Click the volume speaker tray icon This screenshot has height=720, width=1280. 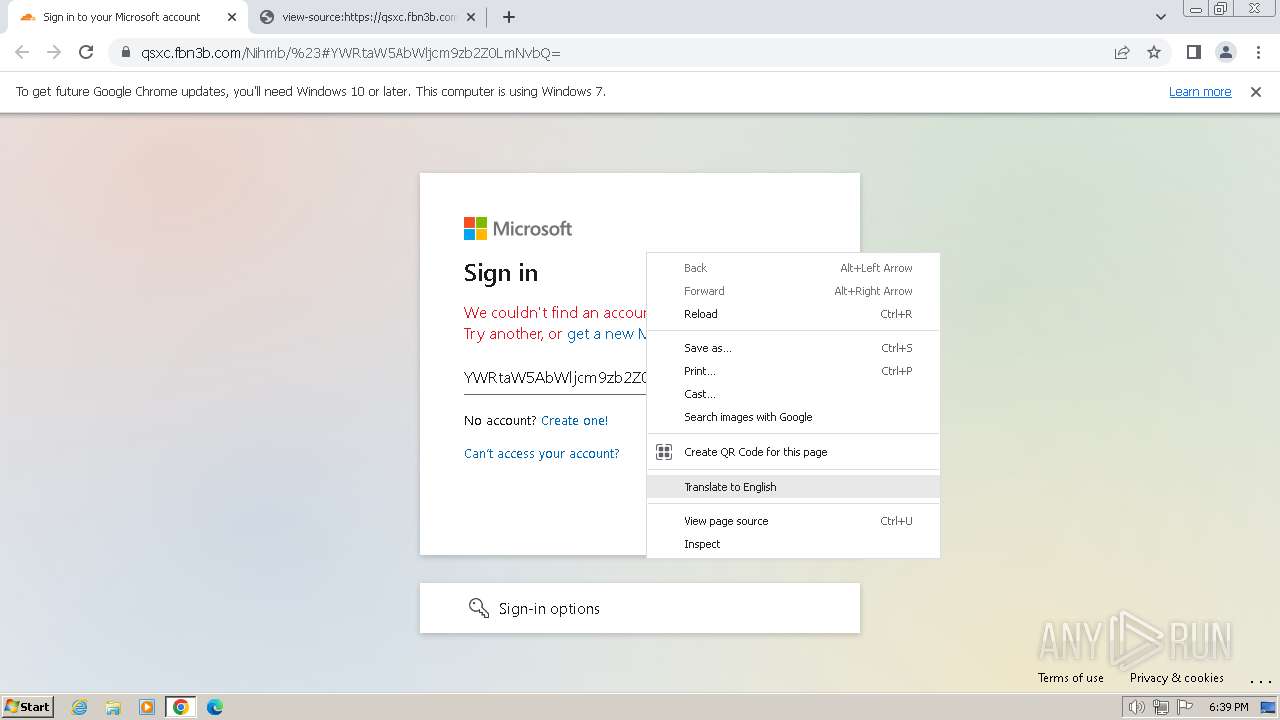1136,707
